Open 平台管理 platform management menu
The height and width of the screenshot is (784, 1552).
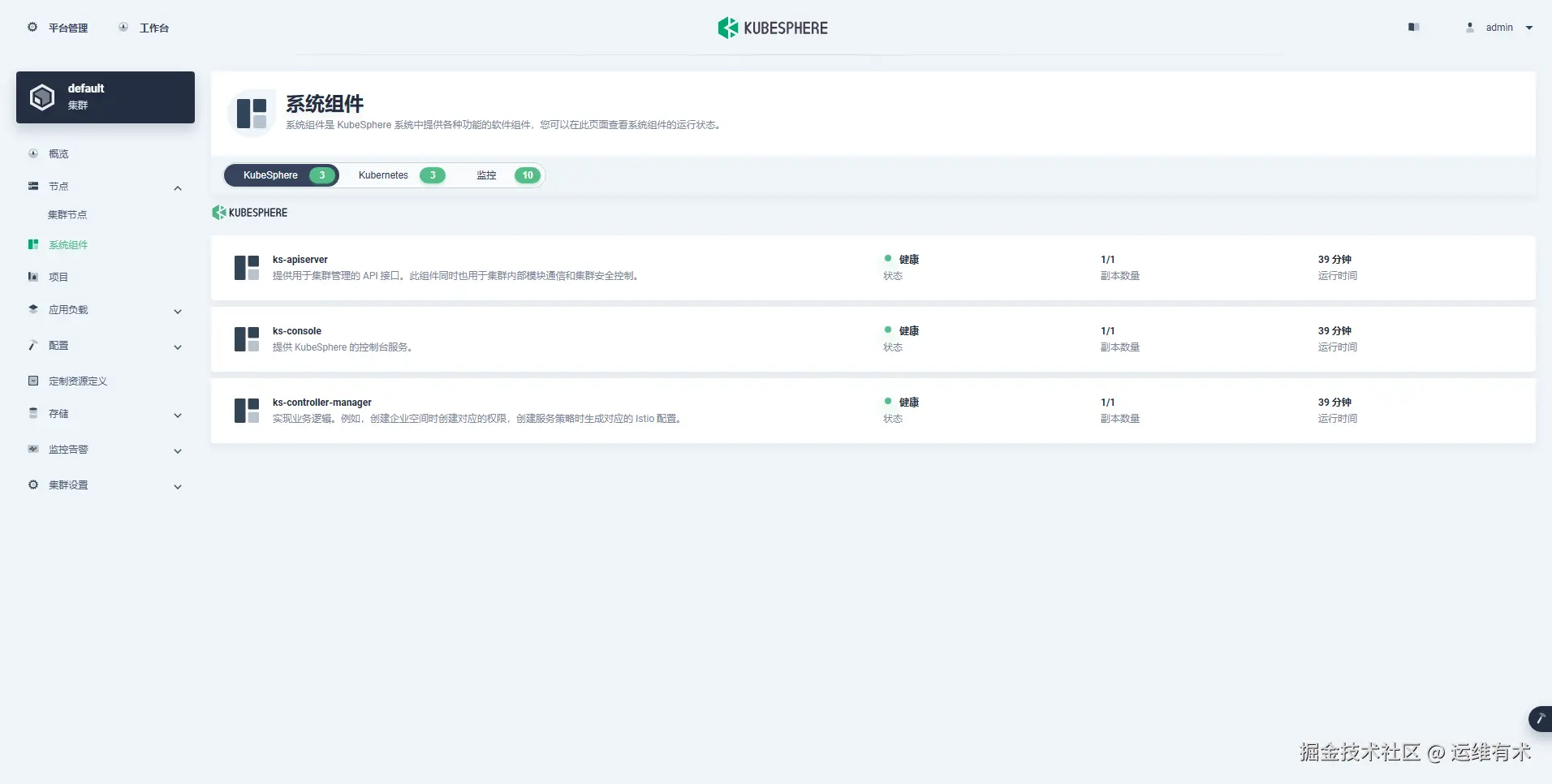pyautogui.click(x=57, y=28)
